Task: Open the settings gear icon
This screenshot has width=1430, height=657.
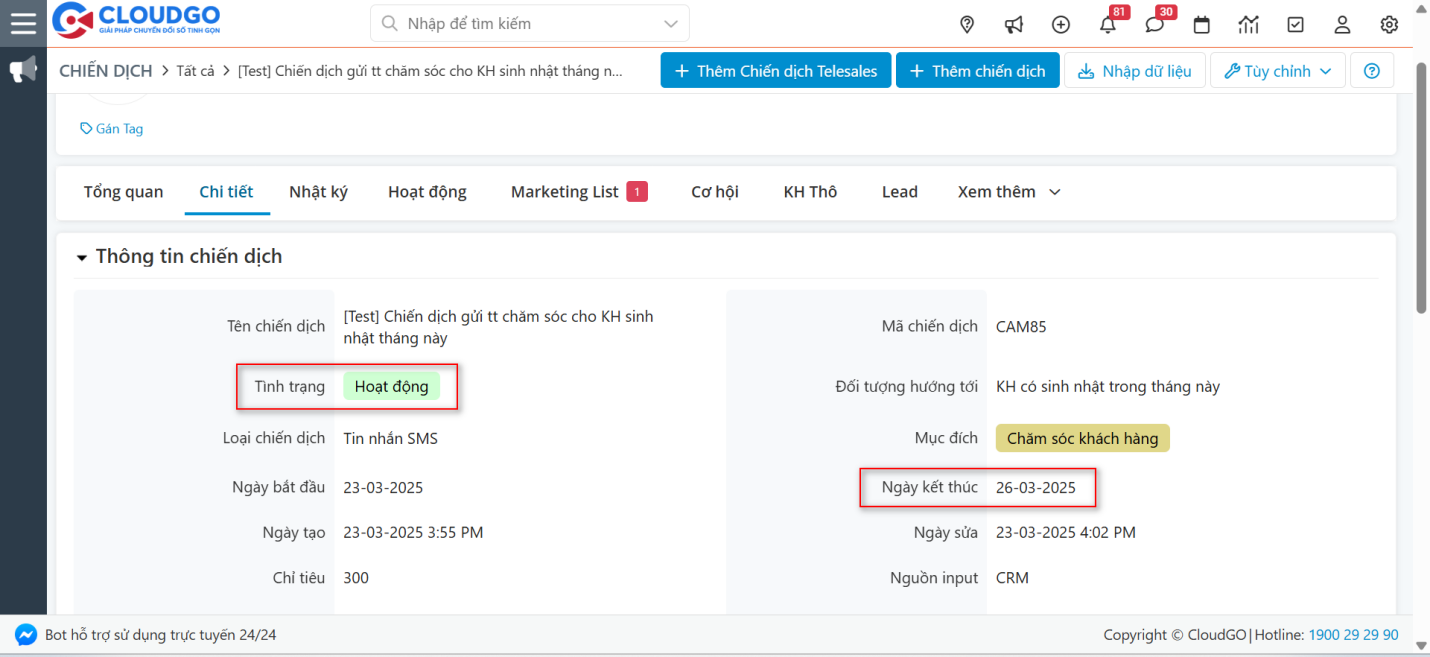Action: (x=1389, y=25)
